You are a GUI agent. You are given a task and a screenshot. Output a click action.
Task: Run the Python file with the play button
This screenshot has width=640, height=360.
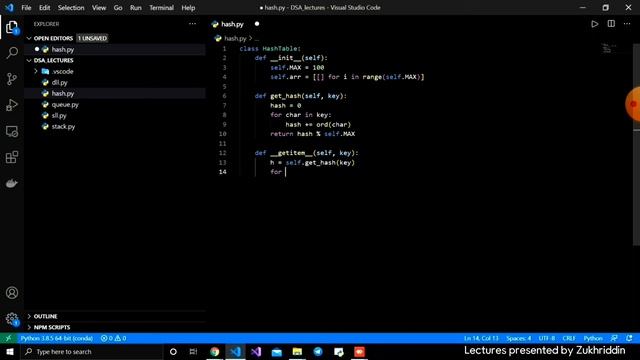pyautogui.click(x=595, y=24)
